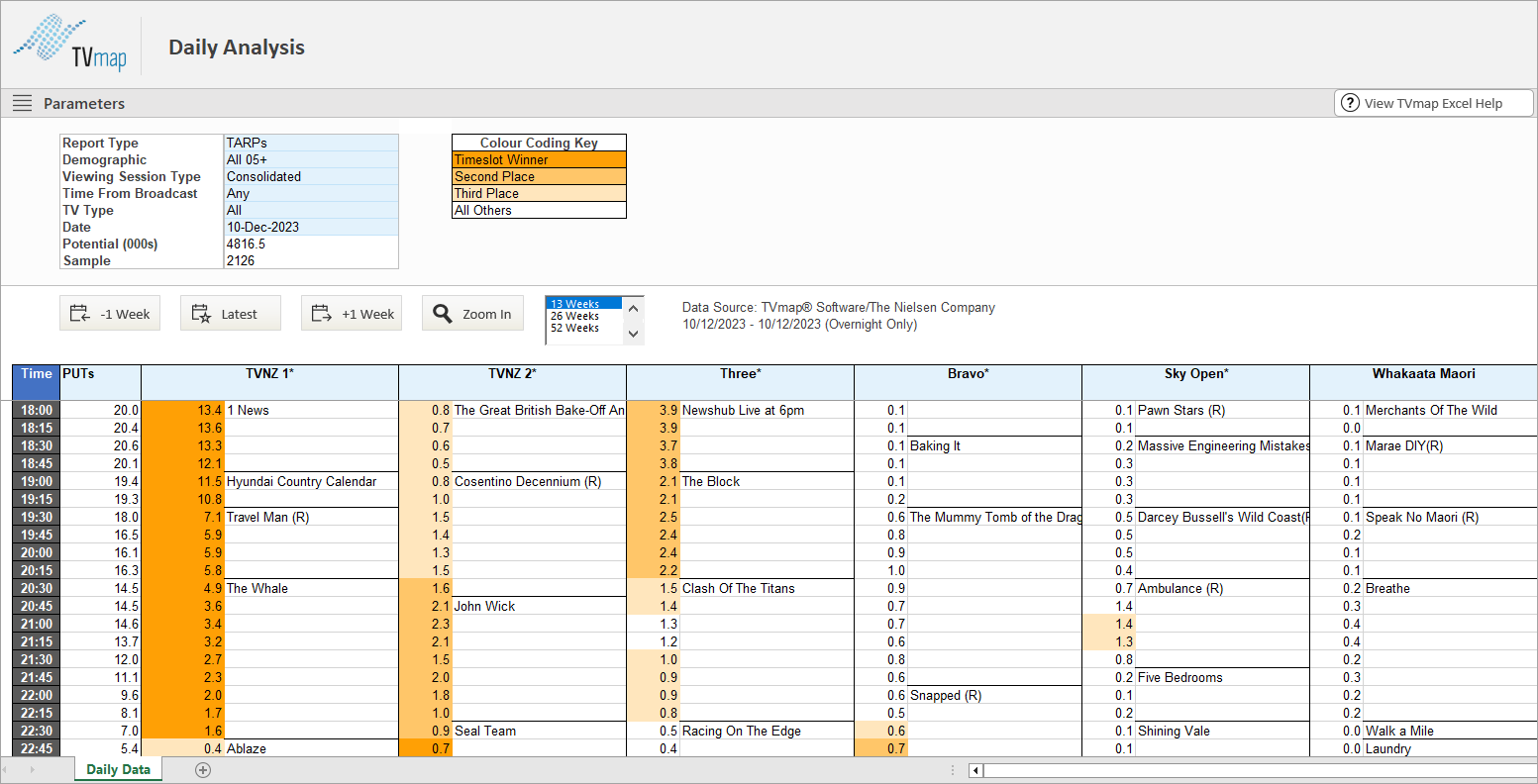This screenshot has height=784, width=1538.
Task: Click The Whale programme cell
Action: 311,588
